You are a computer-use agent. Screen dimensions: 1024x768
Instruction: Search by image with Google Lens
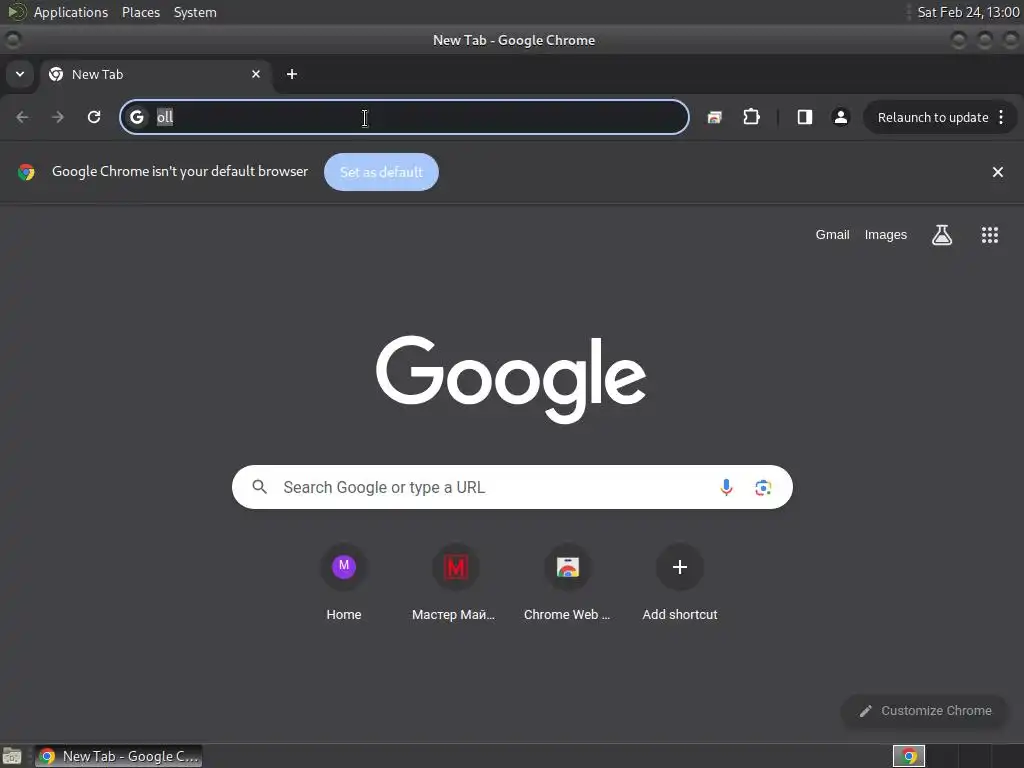(x=763, y=487)
